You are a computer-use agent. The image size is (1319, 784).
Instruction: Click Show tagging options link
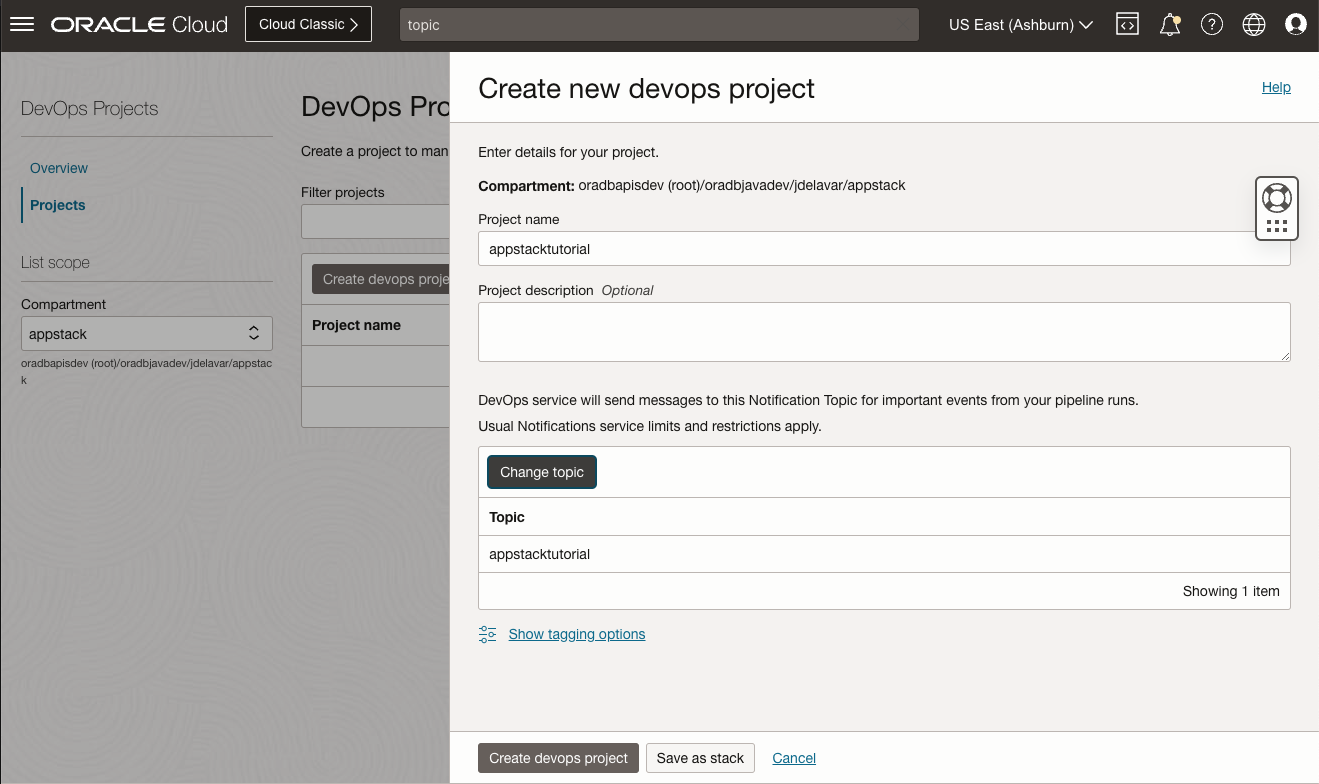tap(577, 634)
